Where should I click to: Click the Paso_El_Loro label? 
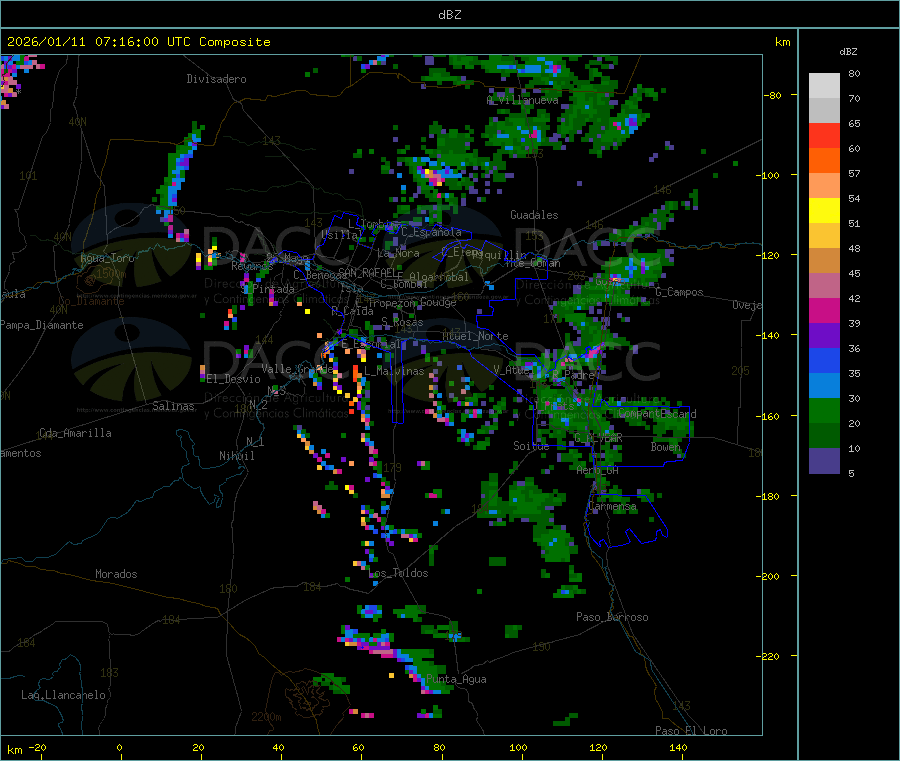691,731
